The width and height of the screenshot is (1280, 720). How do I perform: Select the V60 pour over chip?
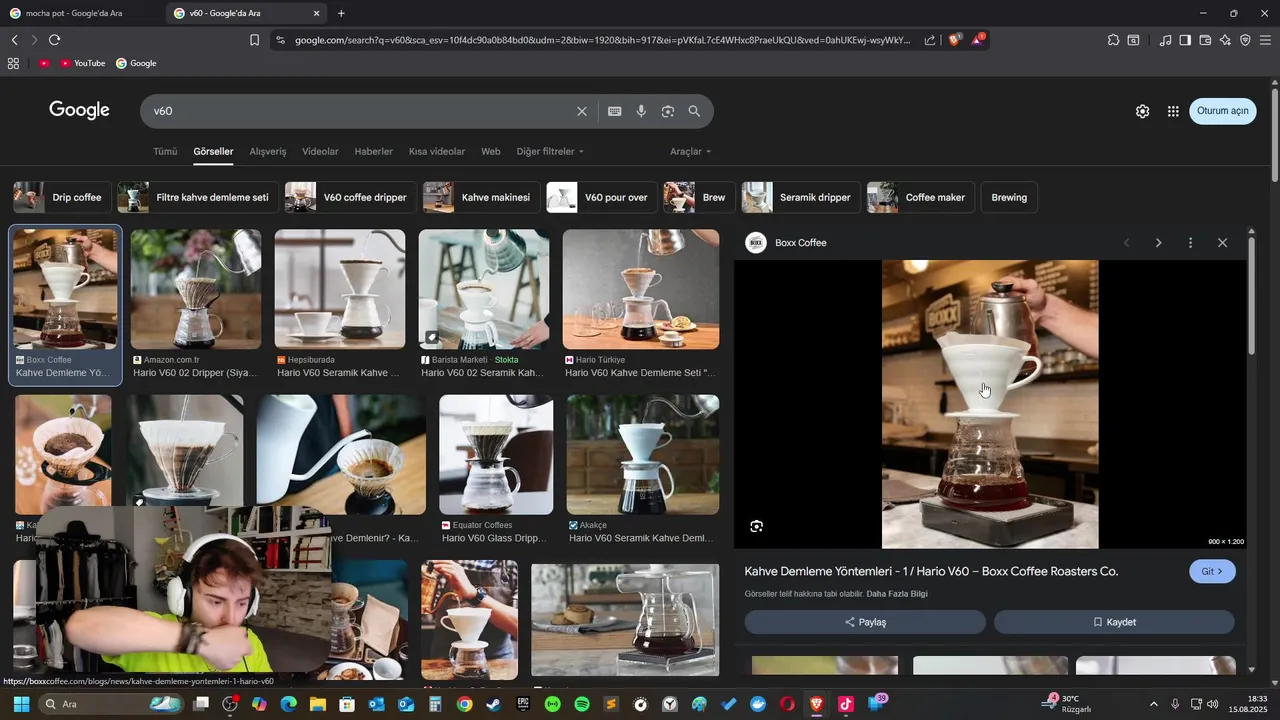point(601,197)
